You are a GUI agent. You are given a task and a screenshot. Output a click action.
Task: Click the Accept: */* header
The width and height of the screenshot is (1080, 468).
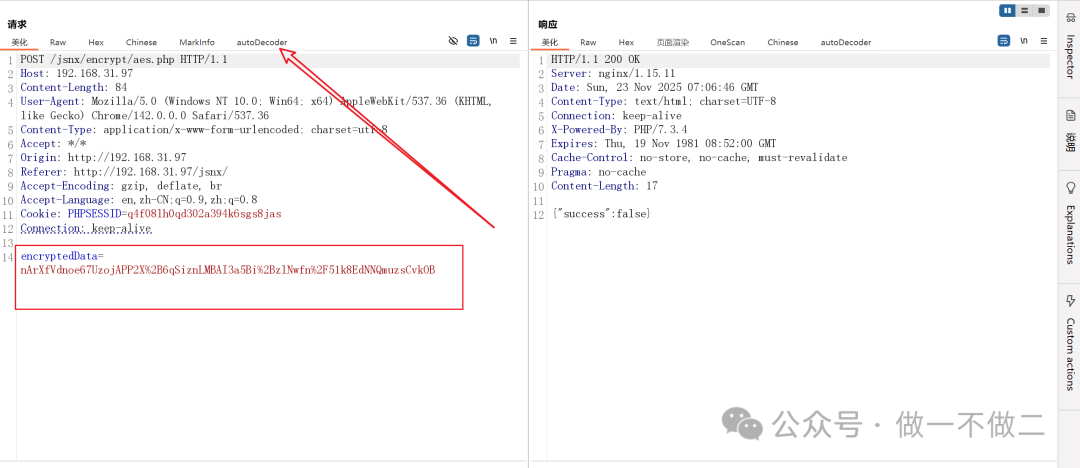53,144
